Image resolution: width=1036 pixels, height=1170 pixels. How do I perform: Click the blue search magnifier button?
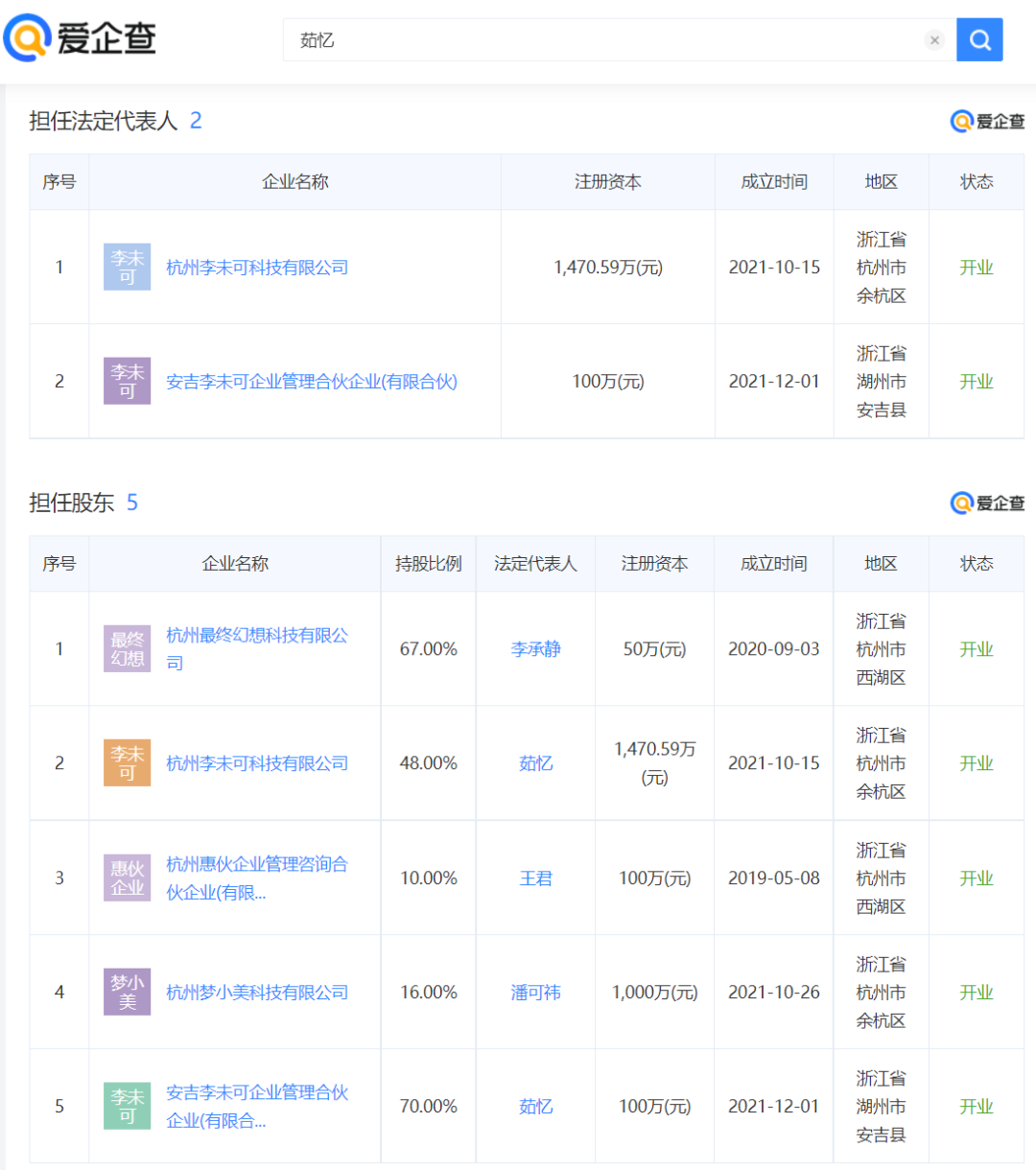tap(979, 39)
